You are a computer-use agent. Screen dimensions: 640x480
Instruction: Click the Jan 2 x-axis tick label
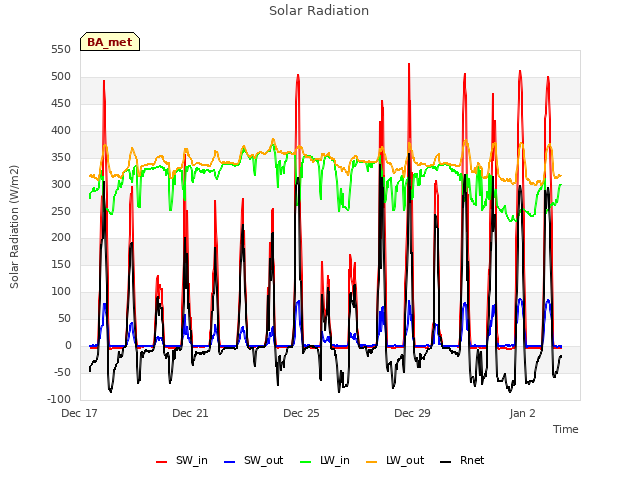point(522,413)
